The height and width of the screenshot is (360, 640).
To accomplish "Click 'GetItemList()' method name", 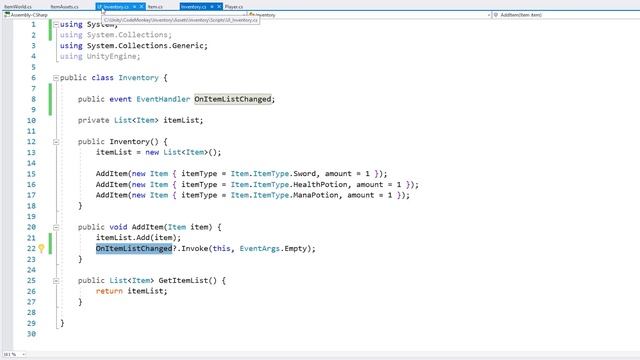I will pyautogui.click(x=188, y=280).
